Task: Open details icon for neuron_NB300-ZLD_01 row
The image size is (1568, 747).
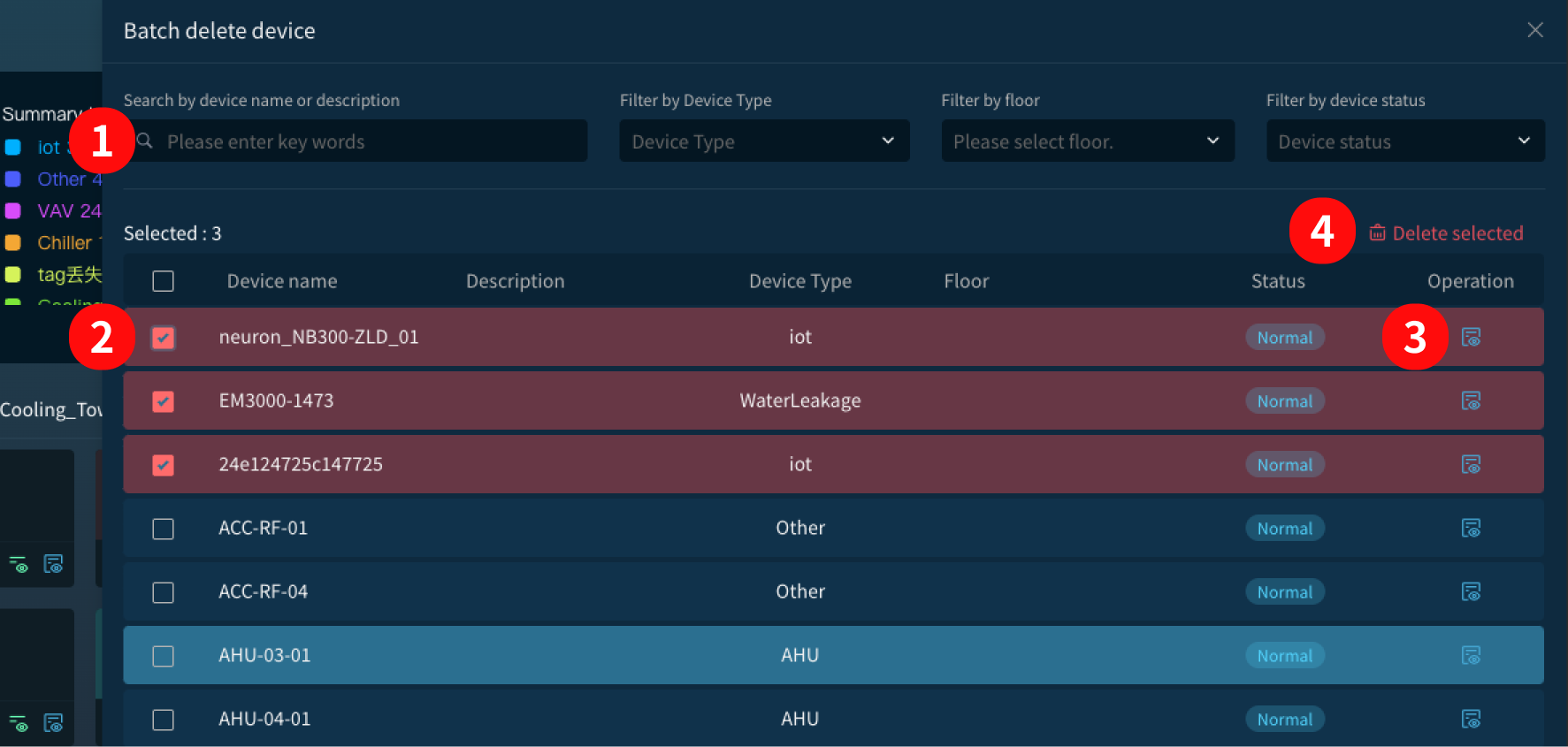Action: (x=1471, y=337)
